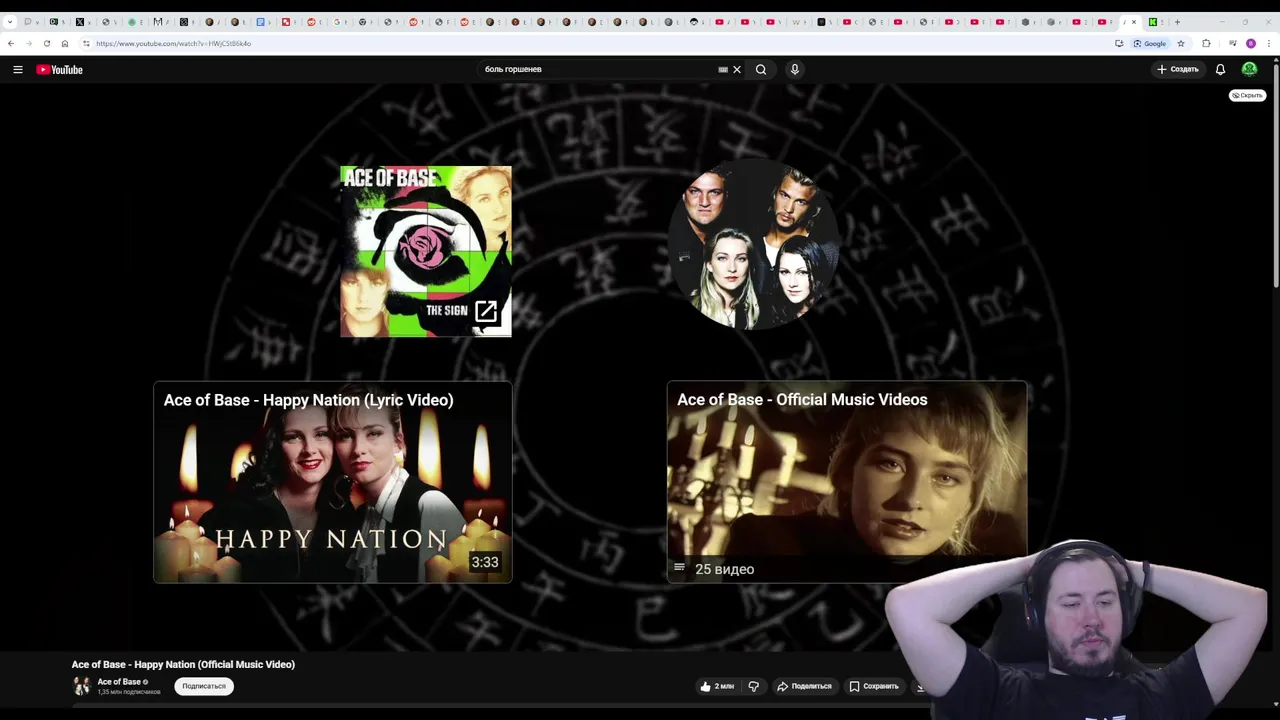Open the browser home button
The image size is (1280, 720).
(x=65, y=43)
